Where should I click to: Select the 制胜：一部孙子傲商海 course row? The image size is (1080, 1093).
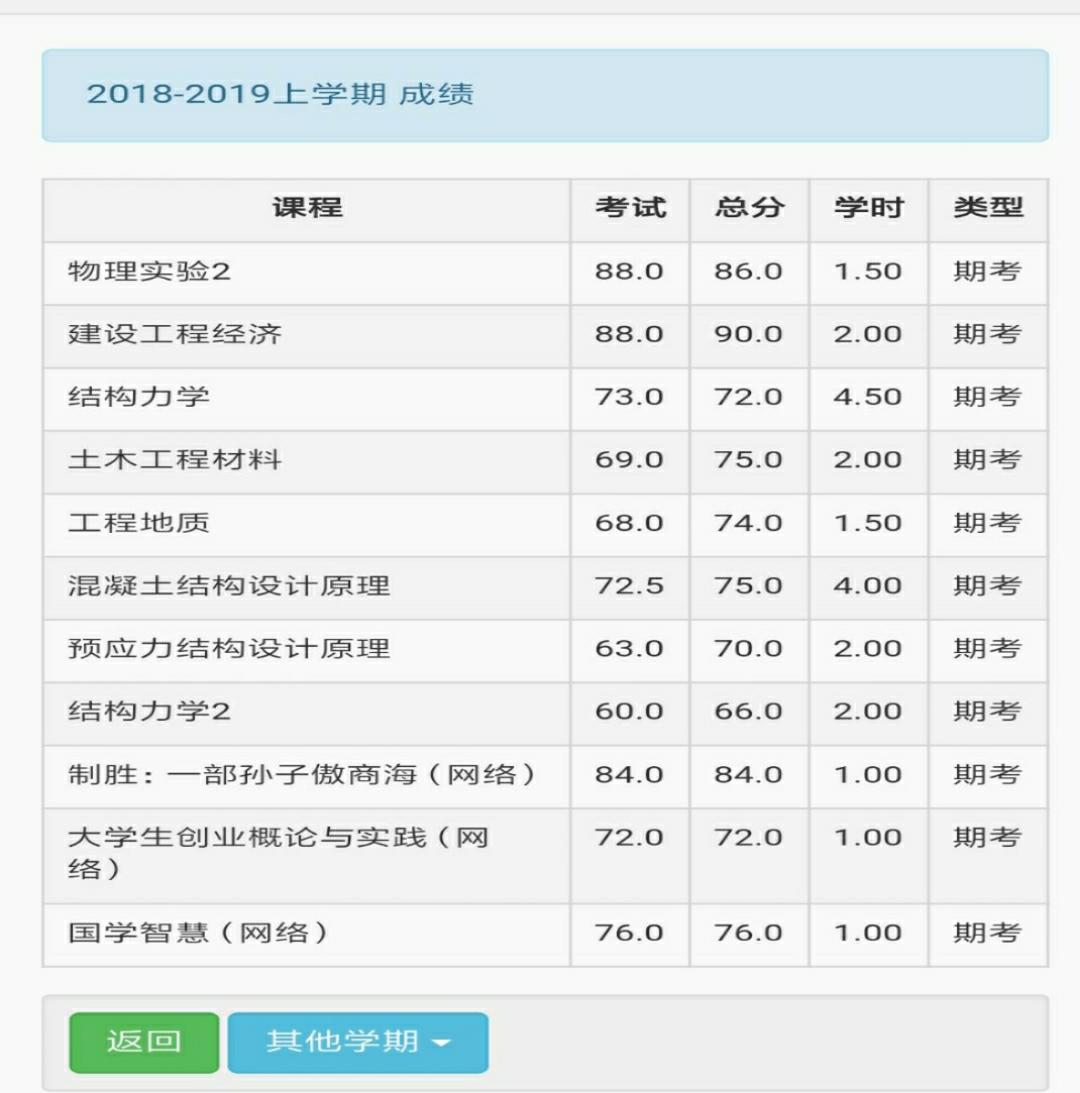click(x=302, y=775)
